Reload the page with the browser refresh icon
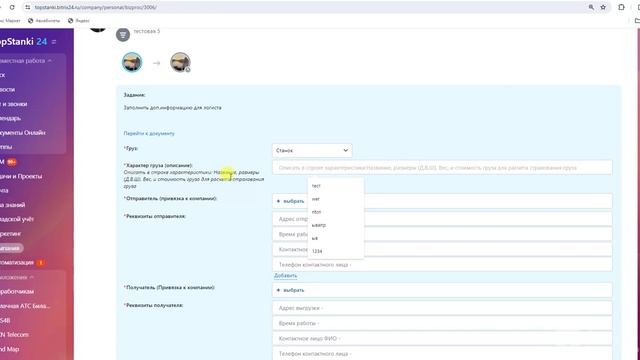 click(12, 7)
